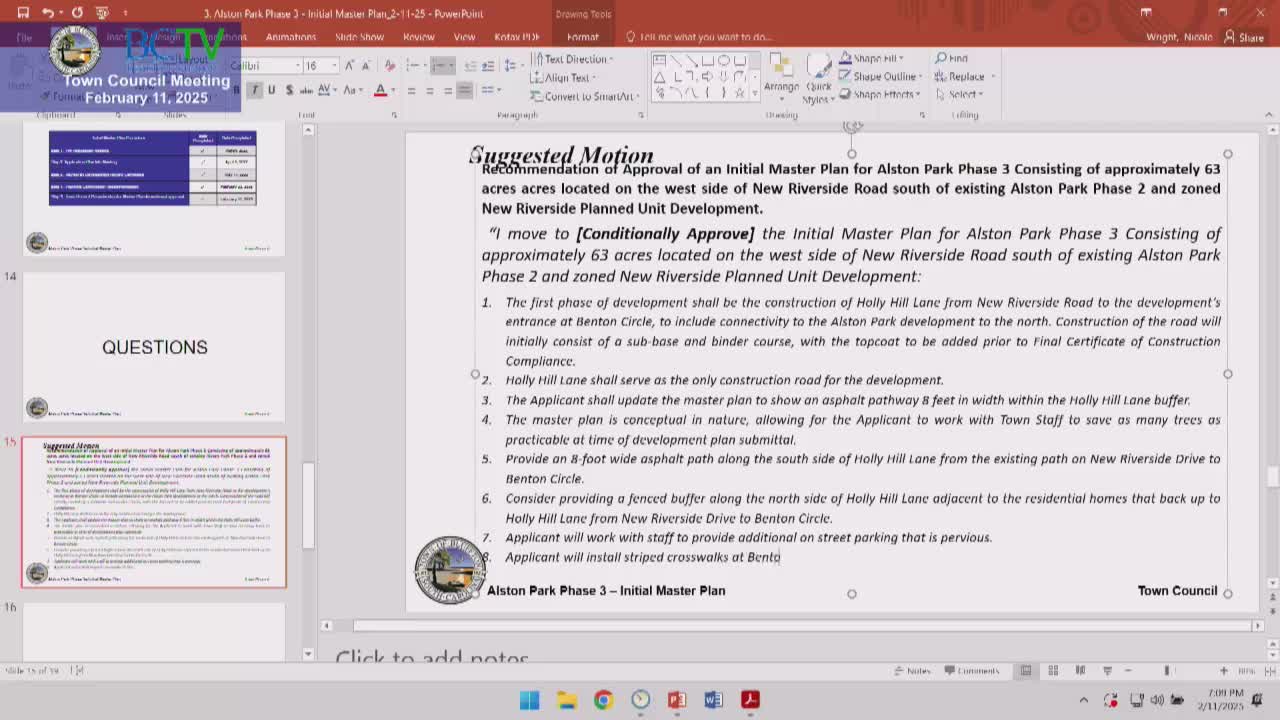Redo the last action

coord(77,13)
